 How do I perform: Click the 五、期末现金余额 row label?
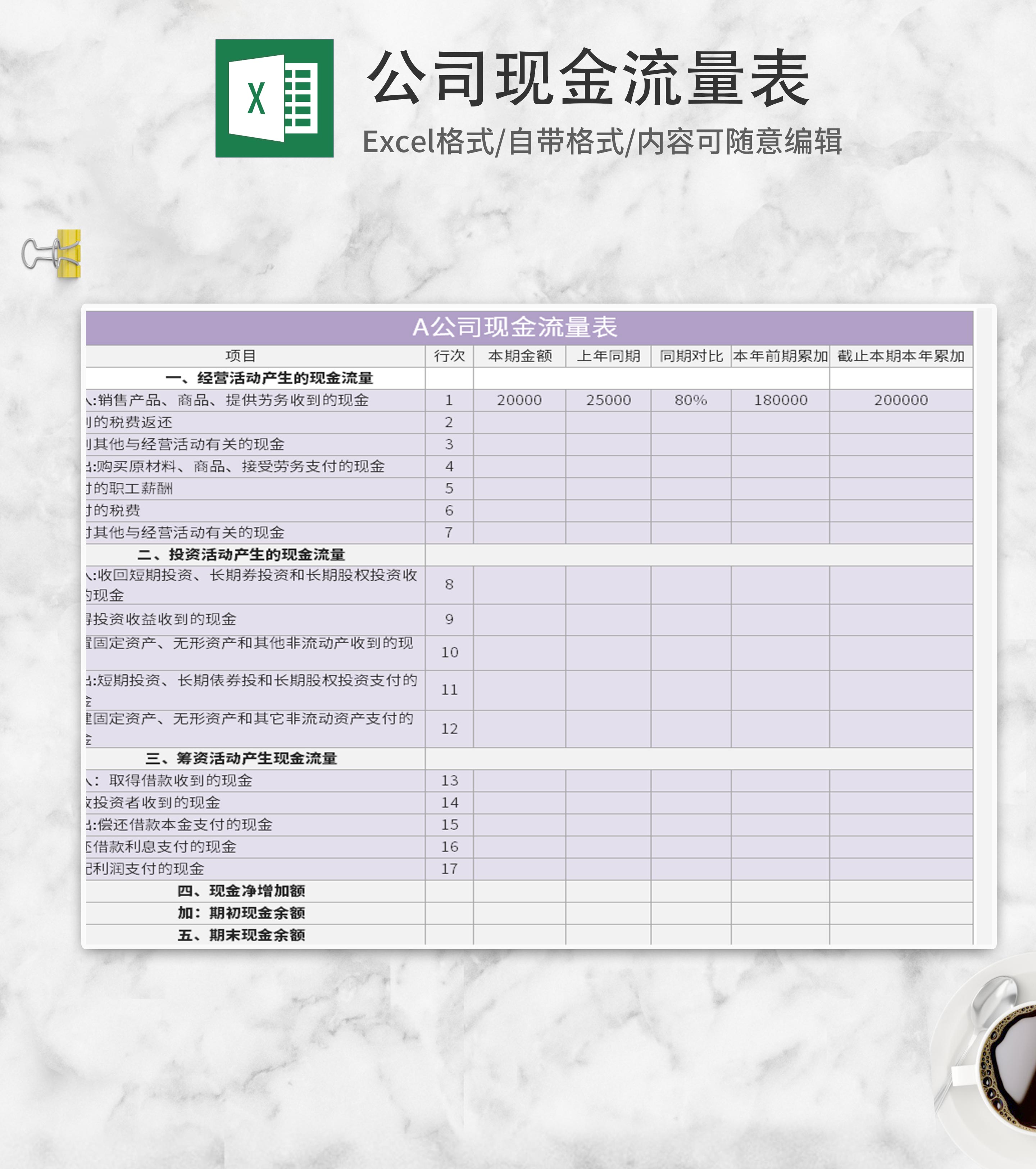pyautogui.click(x=241, y=934)
